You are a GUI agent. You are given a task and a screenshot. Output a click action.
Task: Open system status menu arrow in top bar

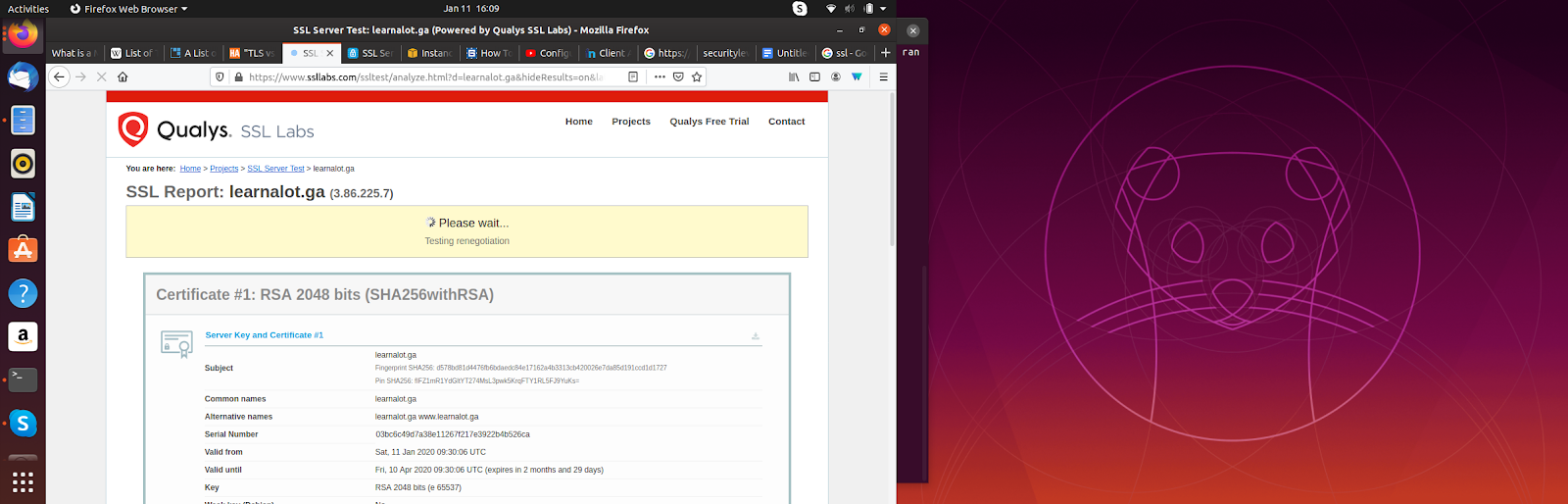883,9
